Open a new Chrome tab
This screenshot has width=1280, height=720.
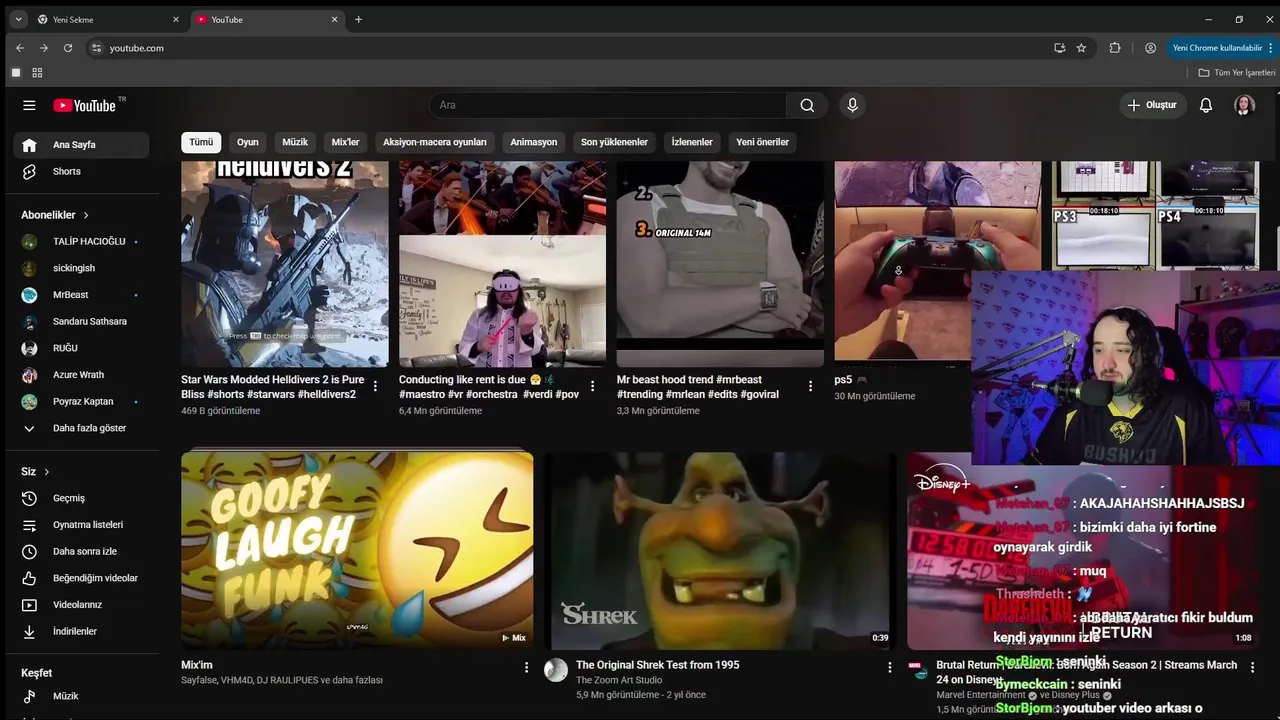click(358, 19)
